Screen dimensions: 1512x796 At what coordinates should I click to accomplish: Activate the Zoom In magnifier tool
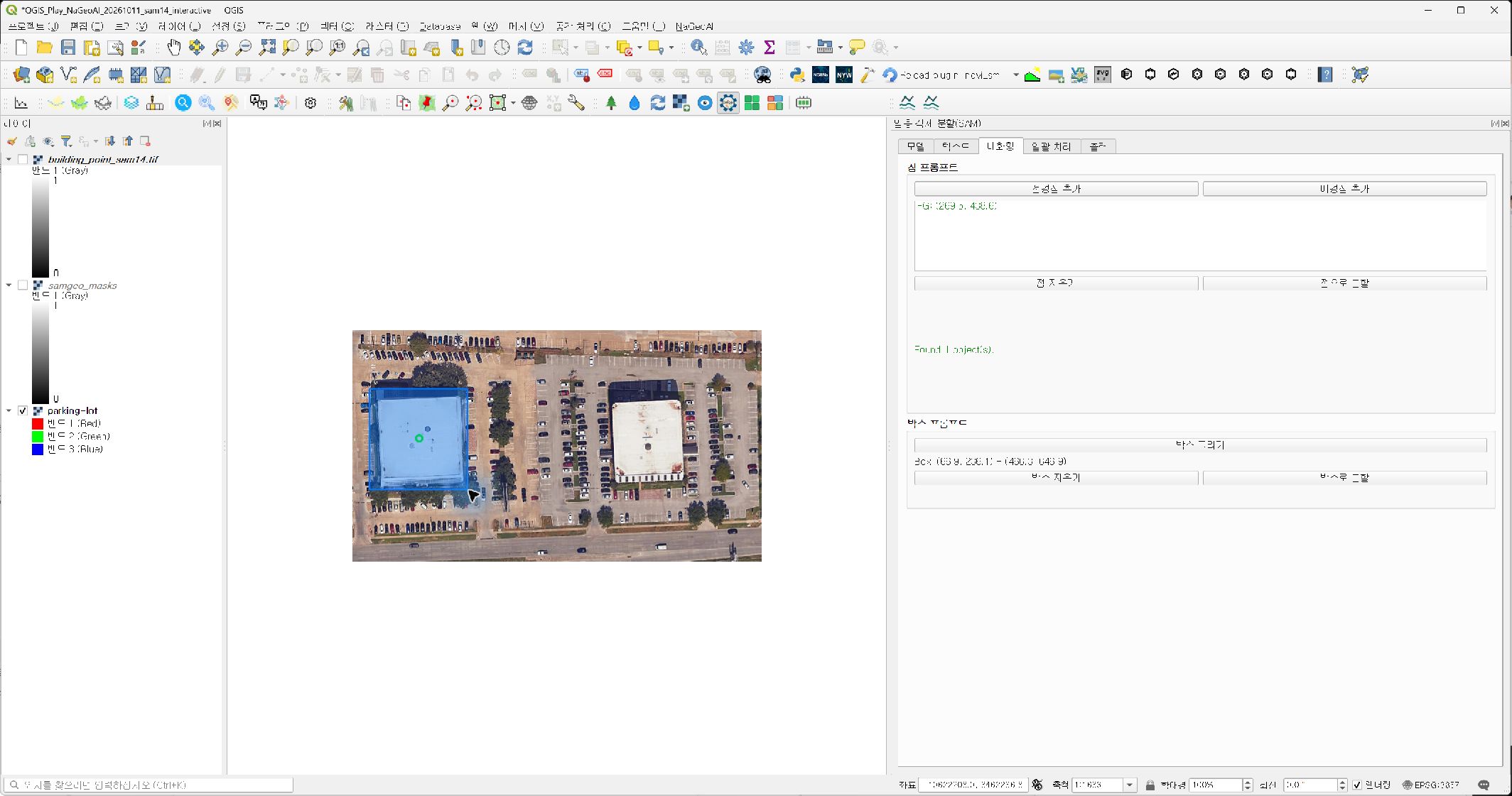point(220,48)
